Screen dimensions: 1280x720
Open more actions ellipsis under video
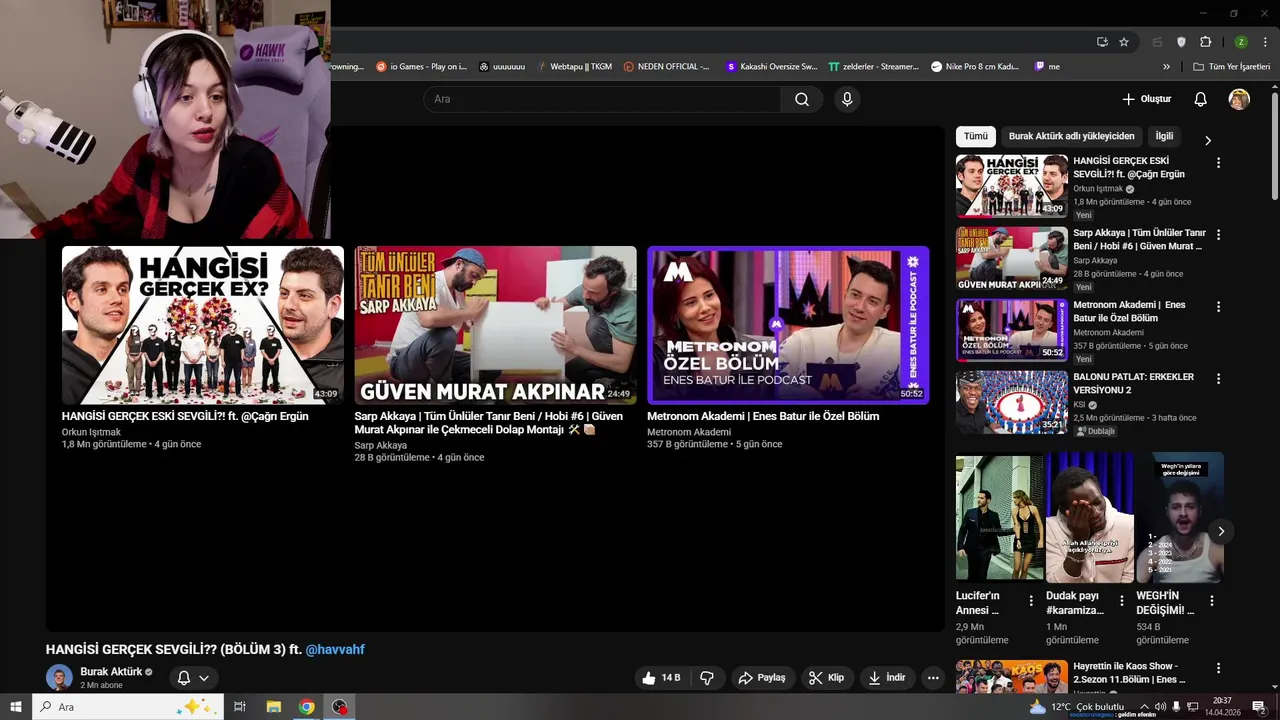[x=933, y=678]
